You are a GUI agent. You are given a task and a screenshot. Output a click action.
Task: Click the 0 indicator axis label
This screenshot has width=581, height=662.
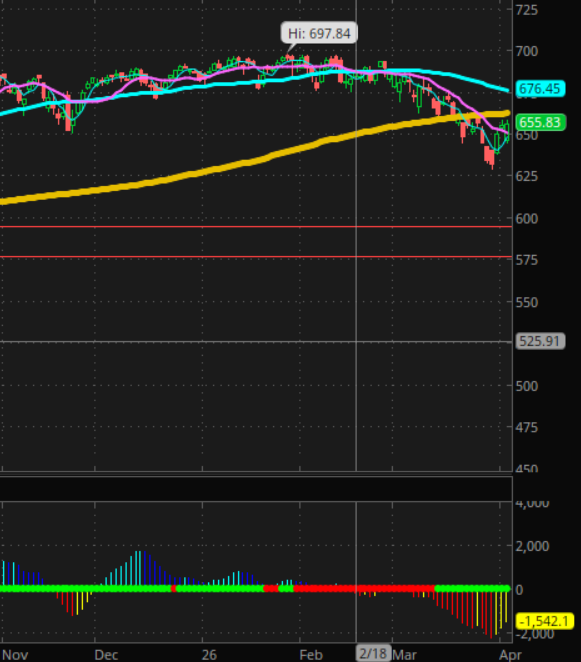coord(519,589)
